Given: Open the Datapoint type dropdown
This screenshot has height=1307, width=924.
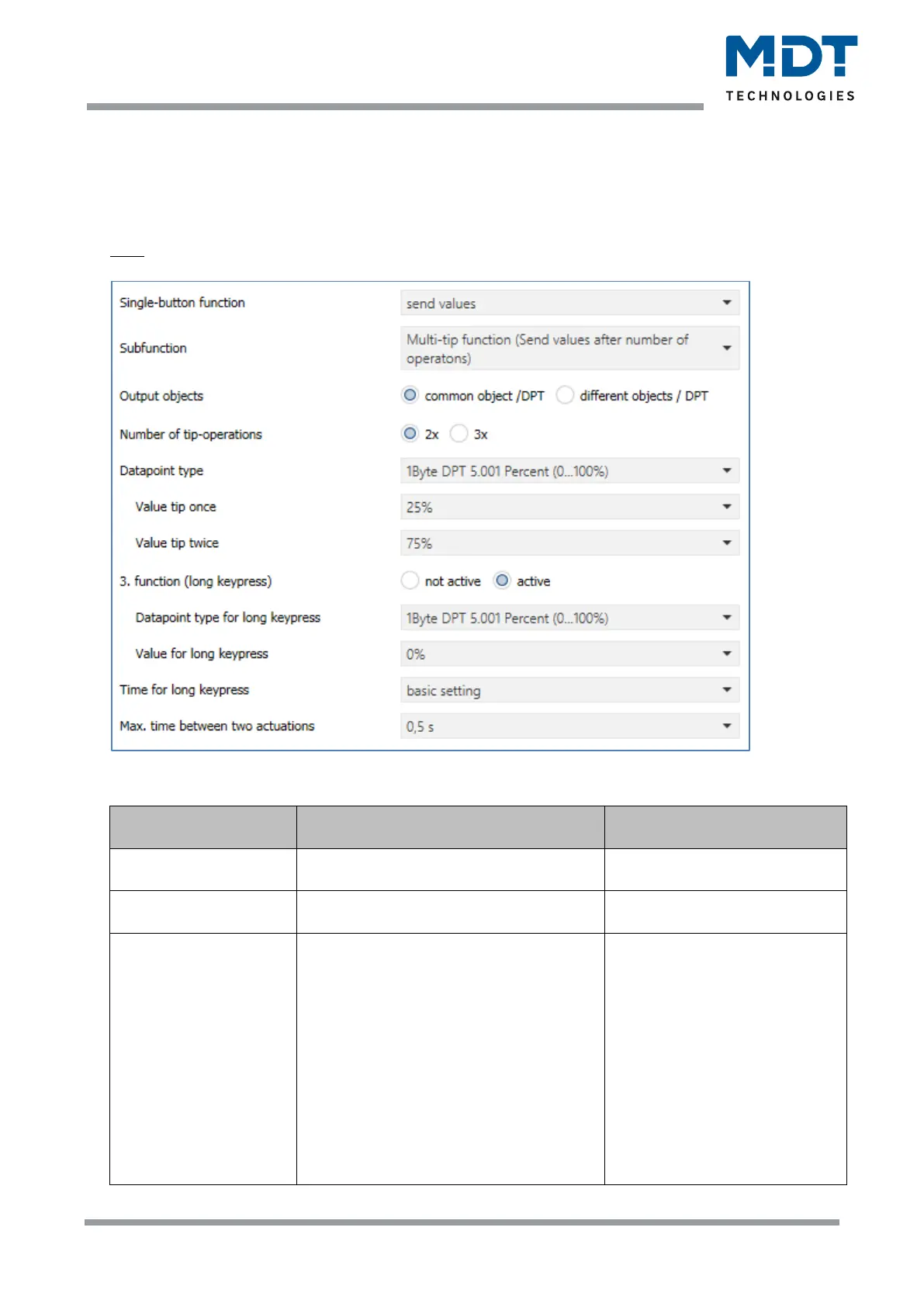Looking at the screenshot, I should pyautogui.click(x=569, y=471).
